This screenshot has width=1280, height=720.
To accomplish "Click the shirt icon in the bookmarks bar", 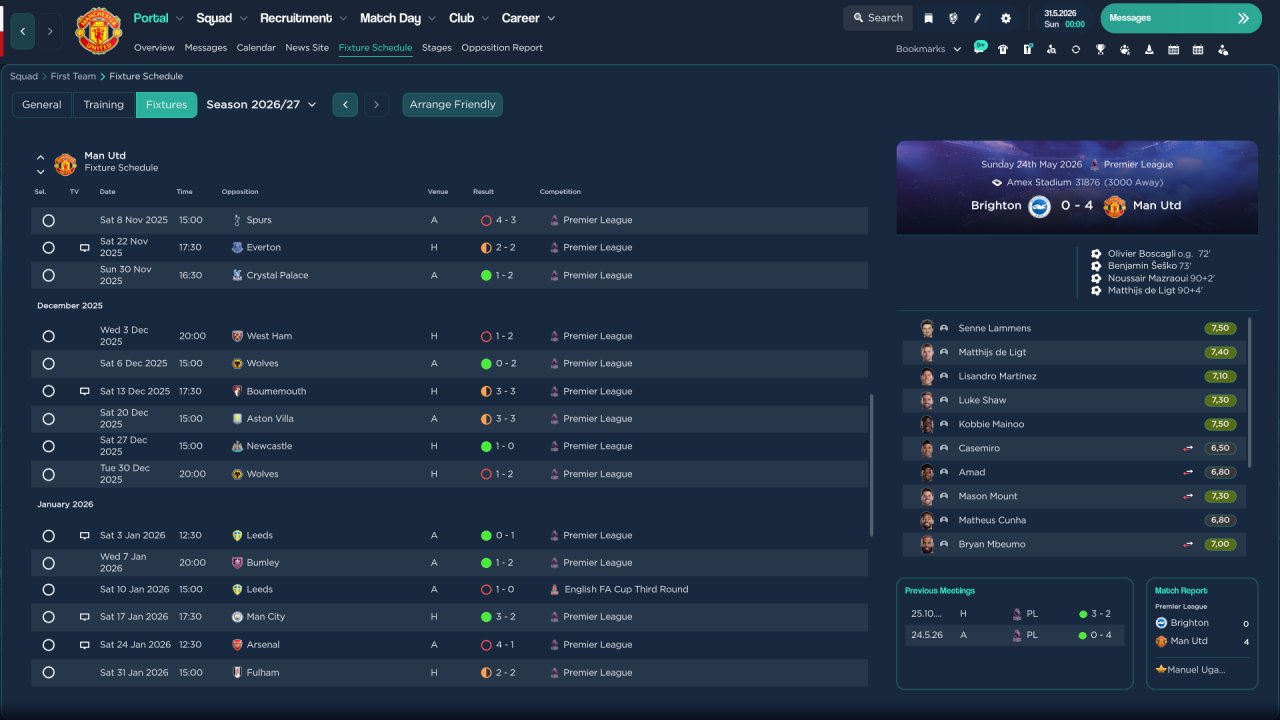I will pyautogui.click(x=1003, y=49).
